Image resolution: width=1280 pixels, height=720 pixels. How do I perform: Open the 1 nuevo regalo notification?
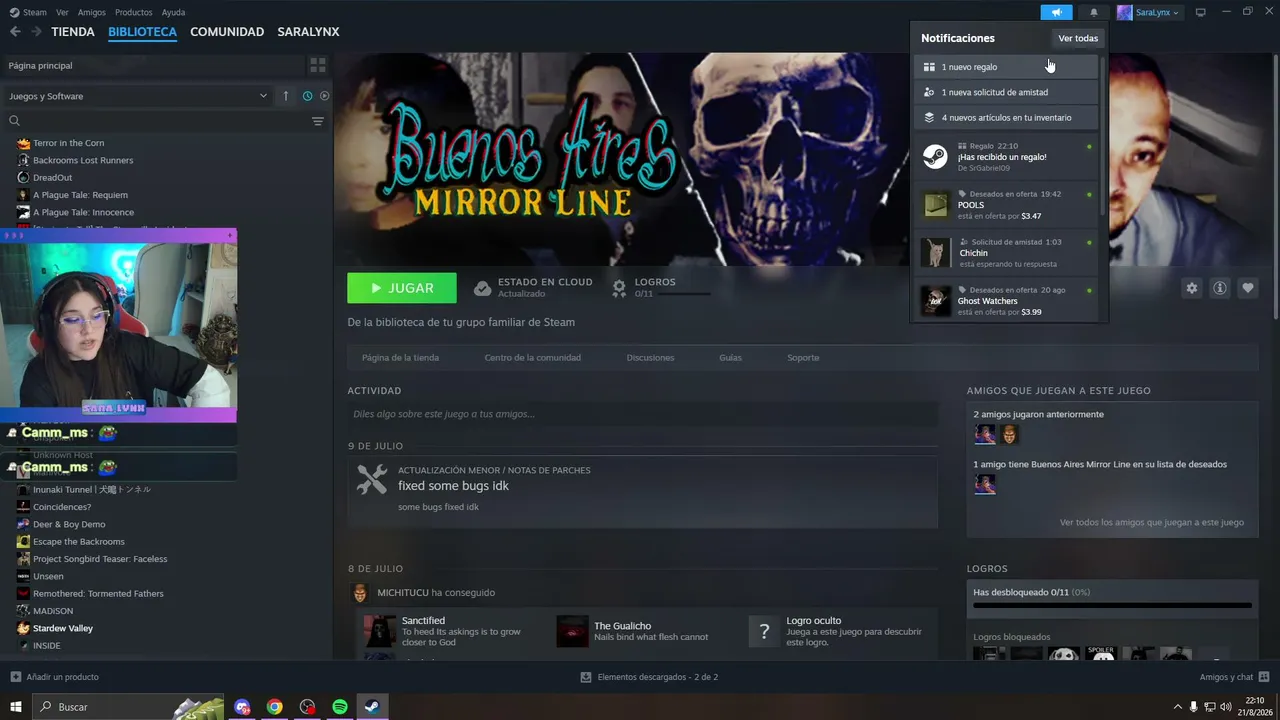coord(1006,67)
